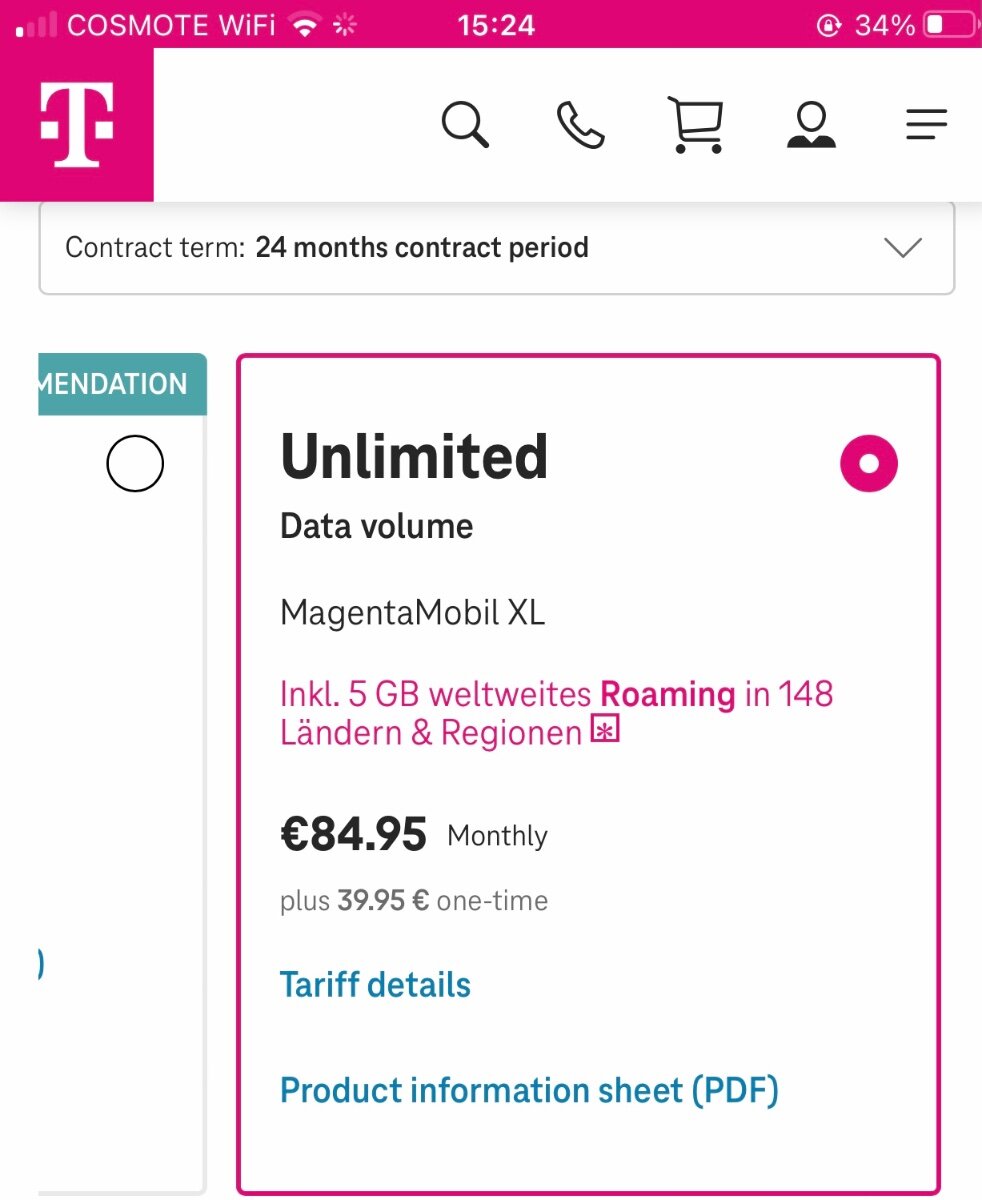Screen dimensions: 982x1200
Task: Open the shopping cart icon
Action: pyautogui.click(x=695, y=125)
